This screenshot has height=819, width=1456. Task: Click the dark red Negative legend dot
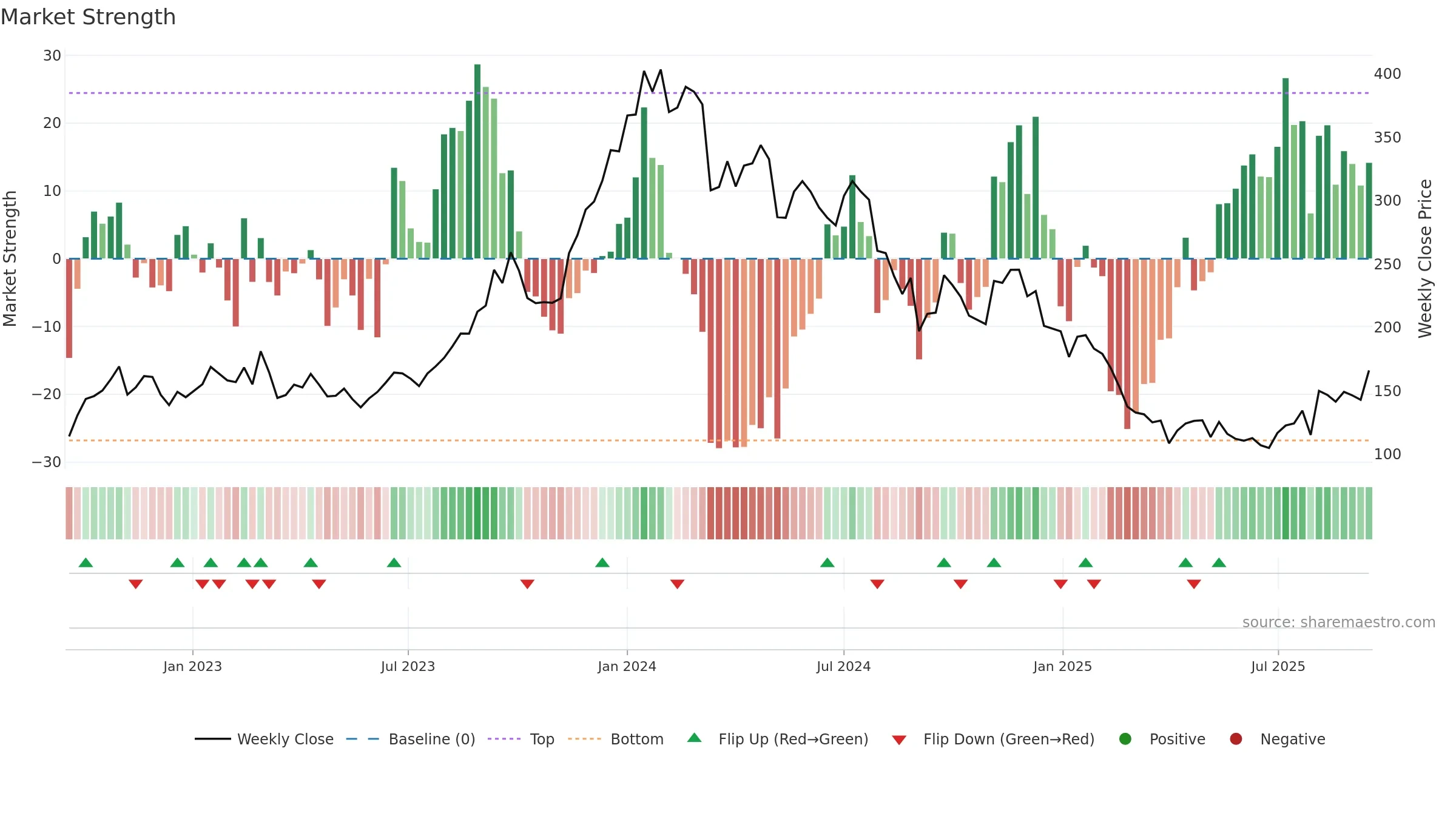(x=1236, y=739)
